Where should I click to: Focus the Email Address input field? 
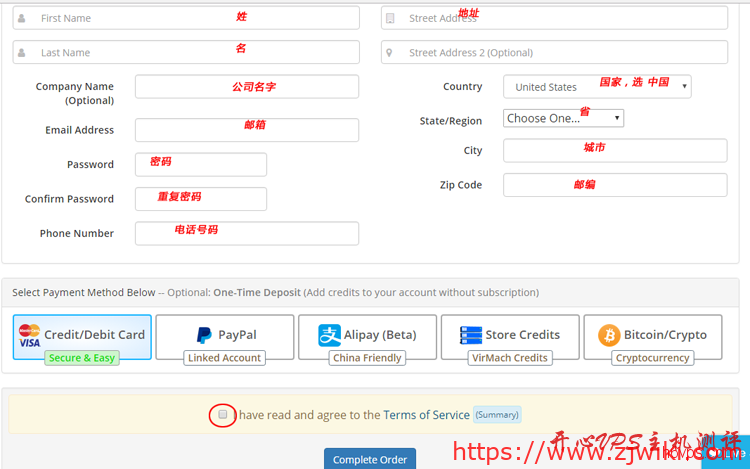tap(246, 130)
